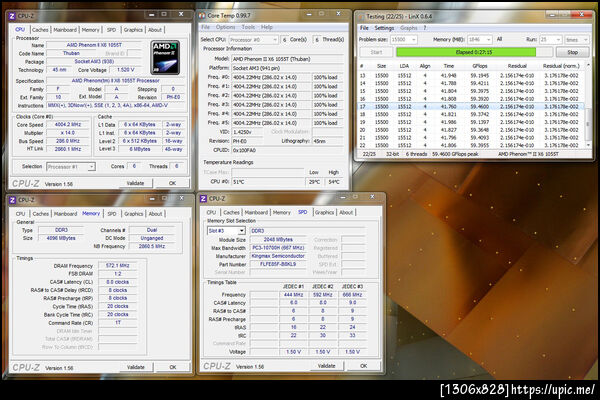This screenshot has height=400, width=600.
Task: Open the Slot #3 memory slot dropdown
Action: click(x=226, y=231)
